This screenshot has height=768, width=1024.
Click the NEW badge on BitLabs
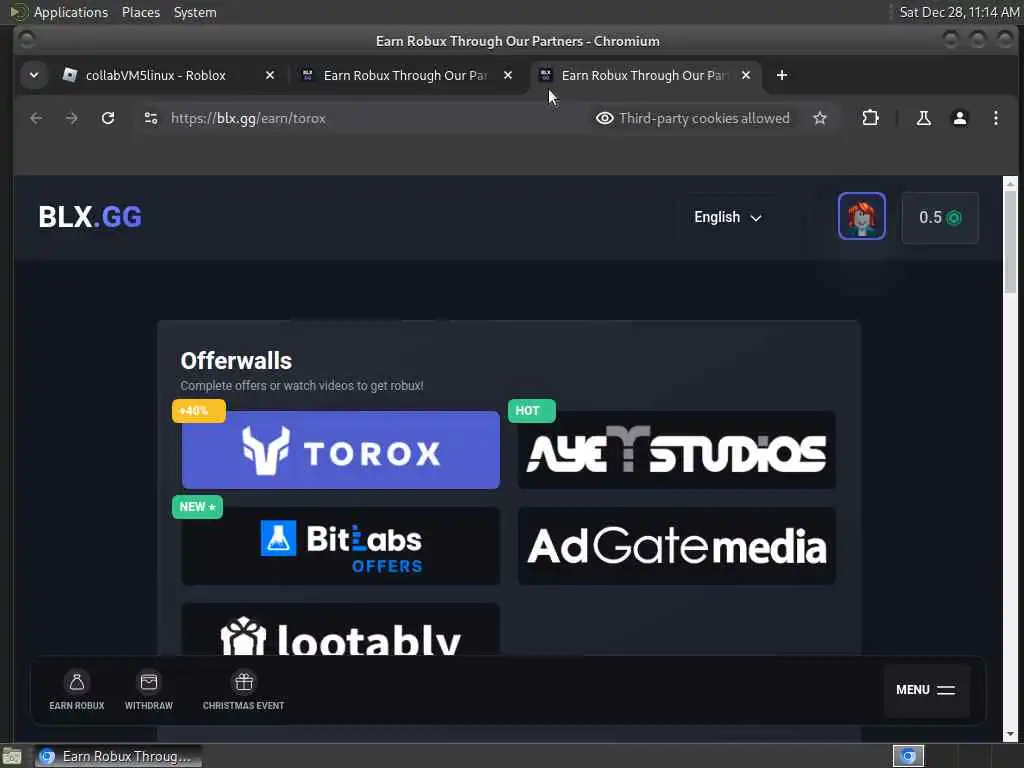tap(197, 507)
